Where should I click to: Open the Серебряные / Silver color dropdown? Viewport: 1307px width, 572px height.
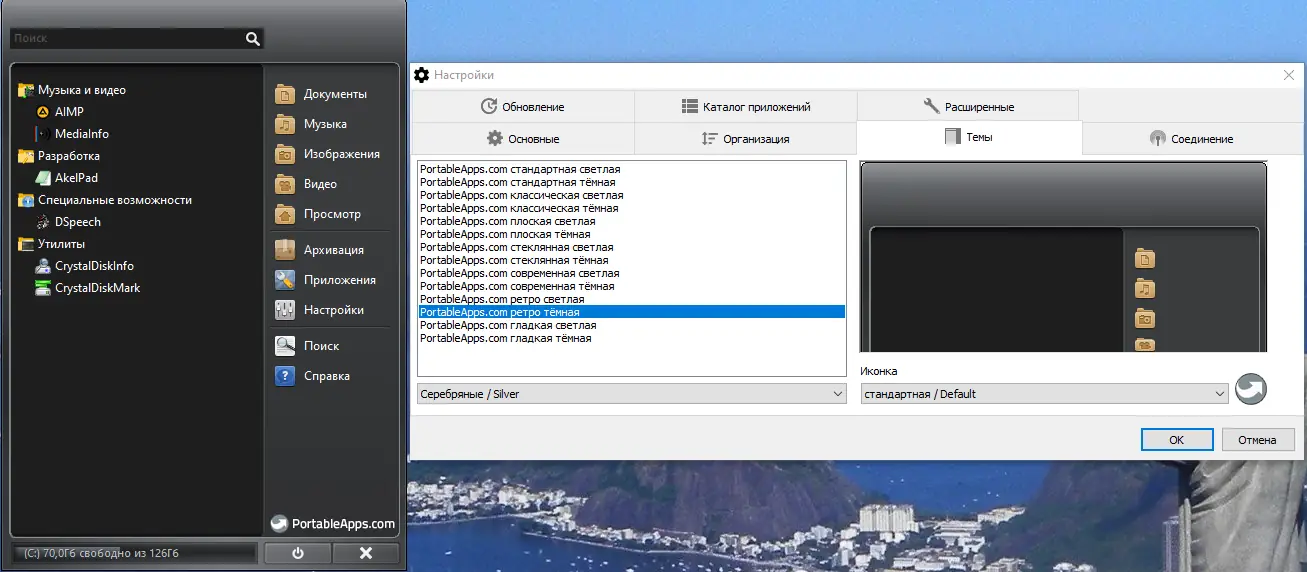point(632,394)
